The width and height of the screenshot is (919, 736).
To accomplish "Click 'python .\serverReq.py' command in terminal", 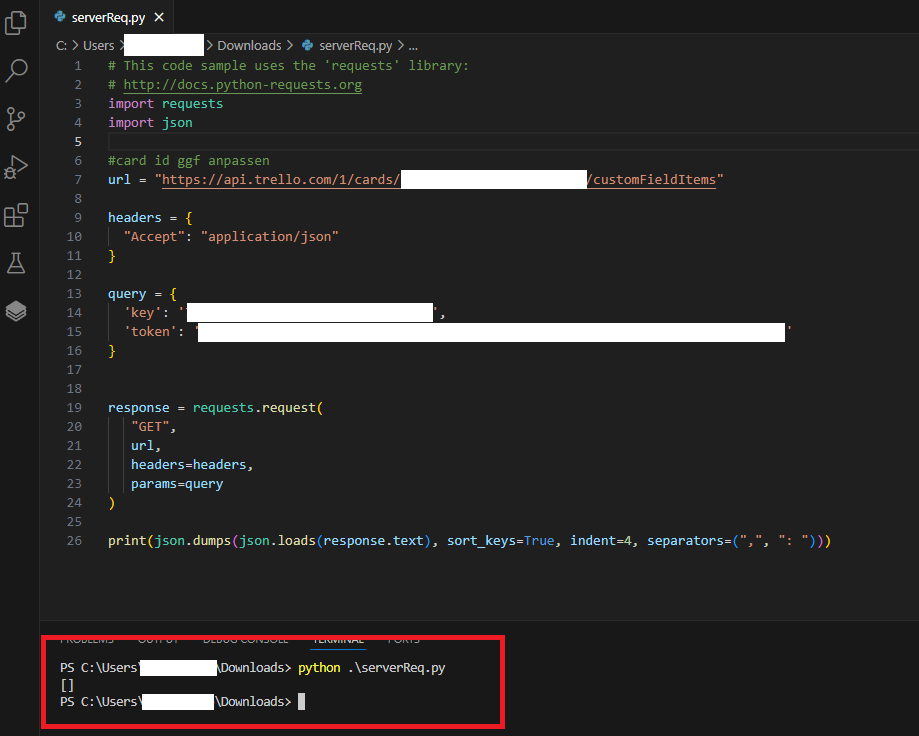I will (x=372, y=667).
